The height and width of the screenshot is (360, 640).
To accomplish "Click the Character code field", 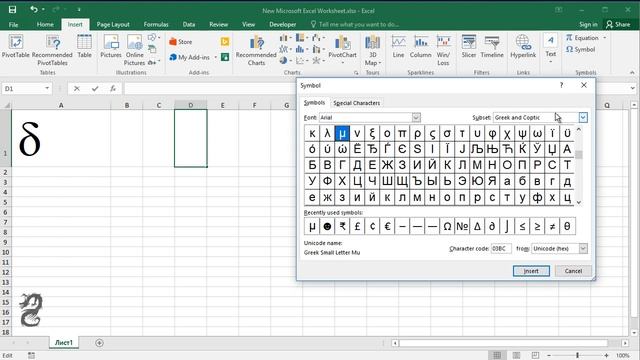I will tap(501, 248).
